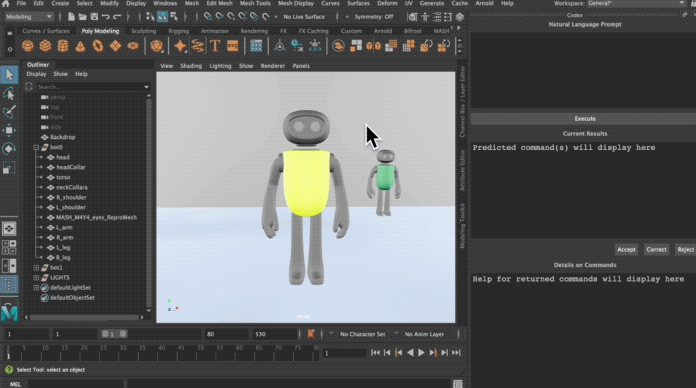Toggle Symmetry: Off setting
The image size is (696, 388).
tap(374, 17)
